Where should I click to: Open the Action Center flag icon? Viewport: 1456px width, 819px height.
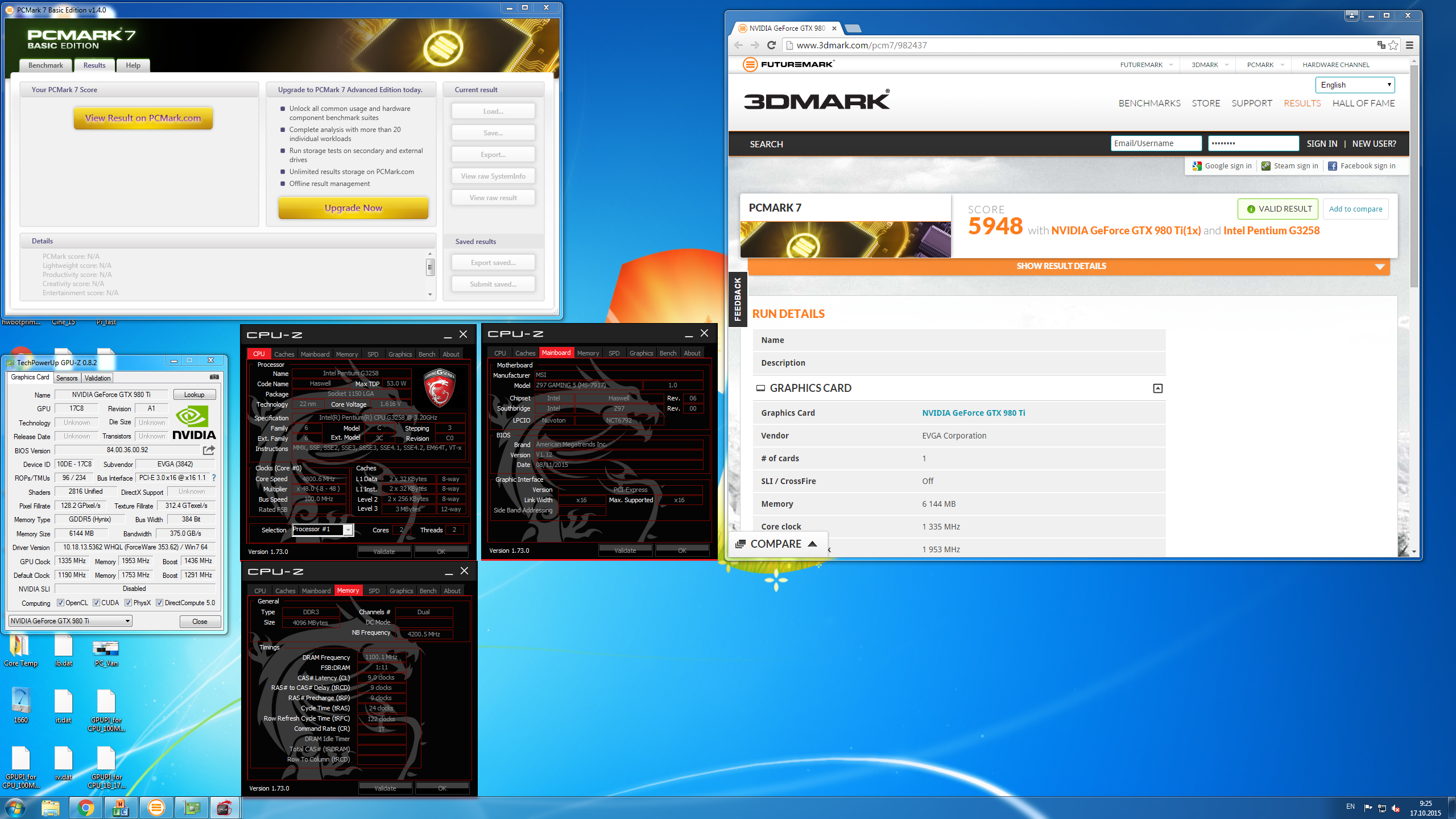tap(1368, 808)
